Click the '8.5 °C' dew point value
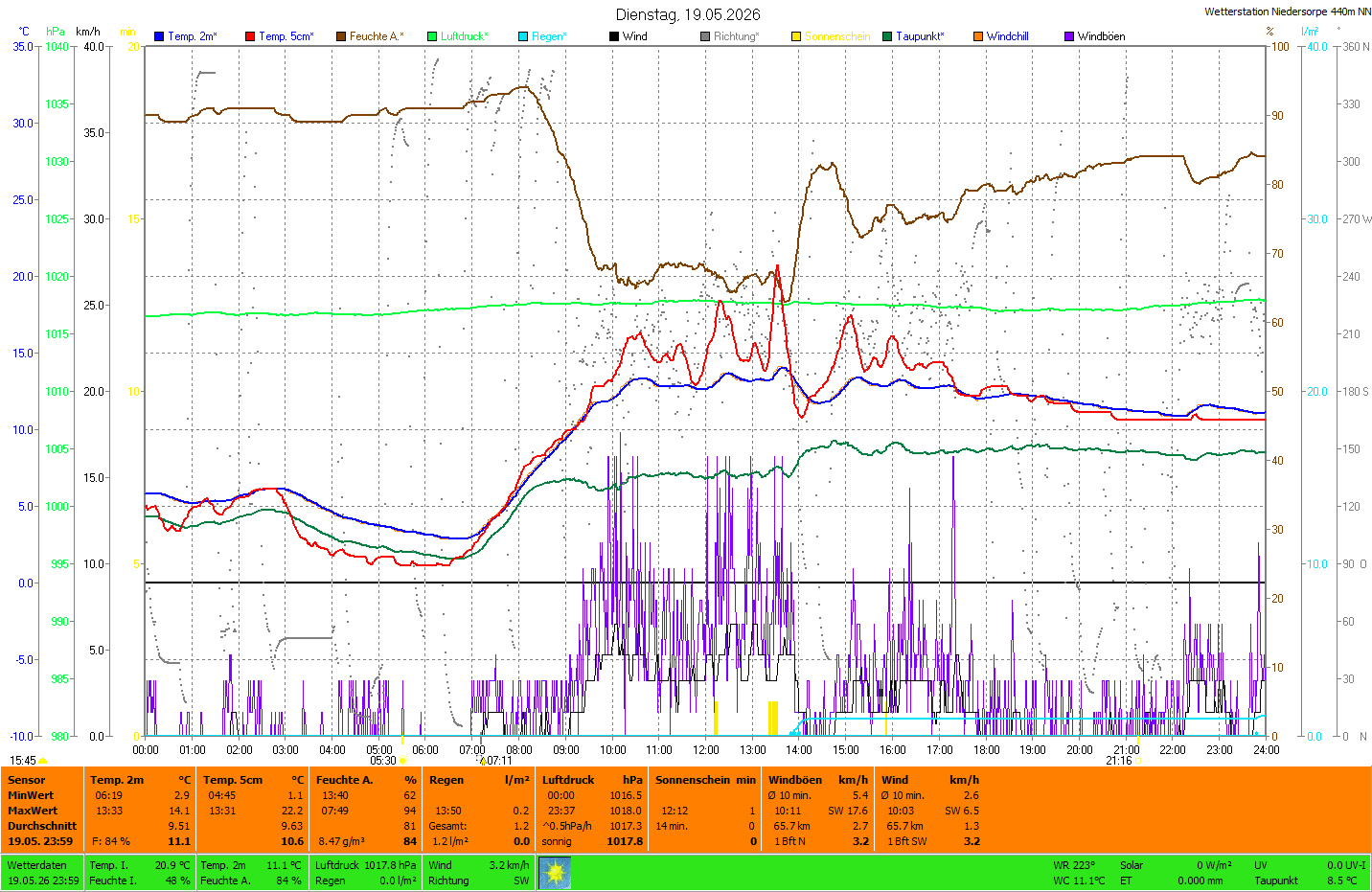 (1341, 881)
